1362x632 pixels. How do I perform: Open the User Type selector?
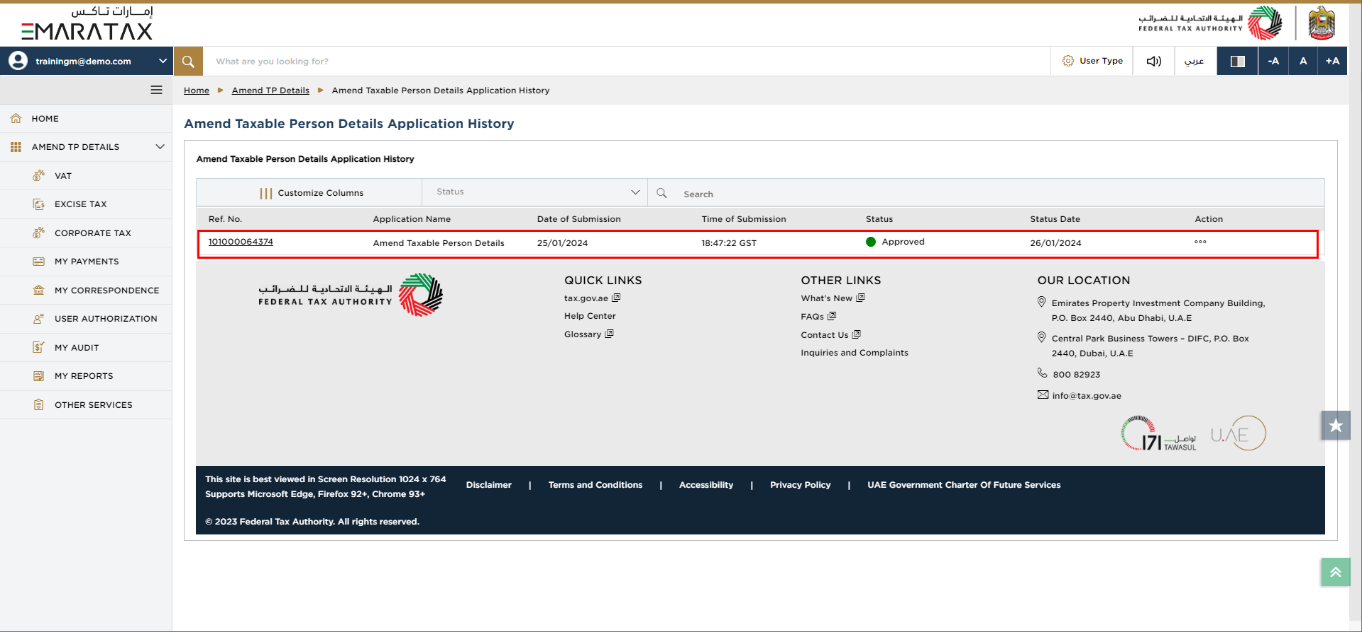[1092, 61]
